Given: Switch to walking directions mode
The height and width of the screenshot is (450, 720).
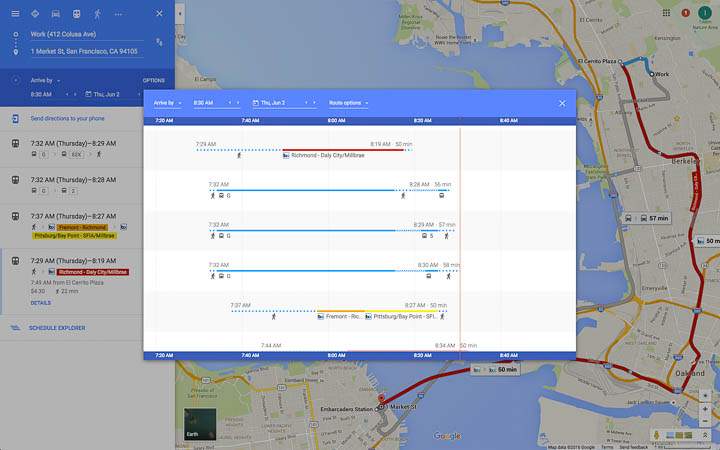Looking at the screenshot, I should coord(97,14).
